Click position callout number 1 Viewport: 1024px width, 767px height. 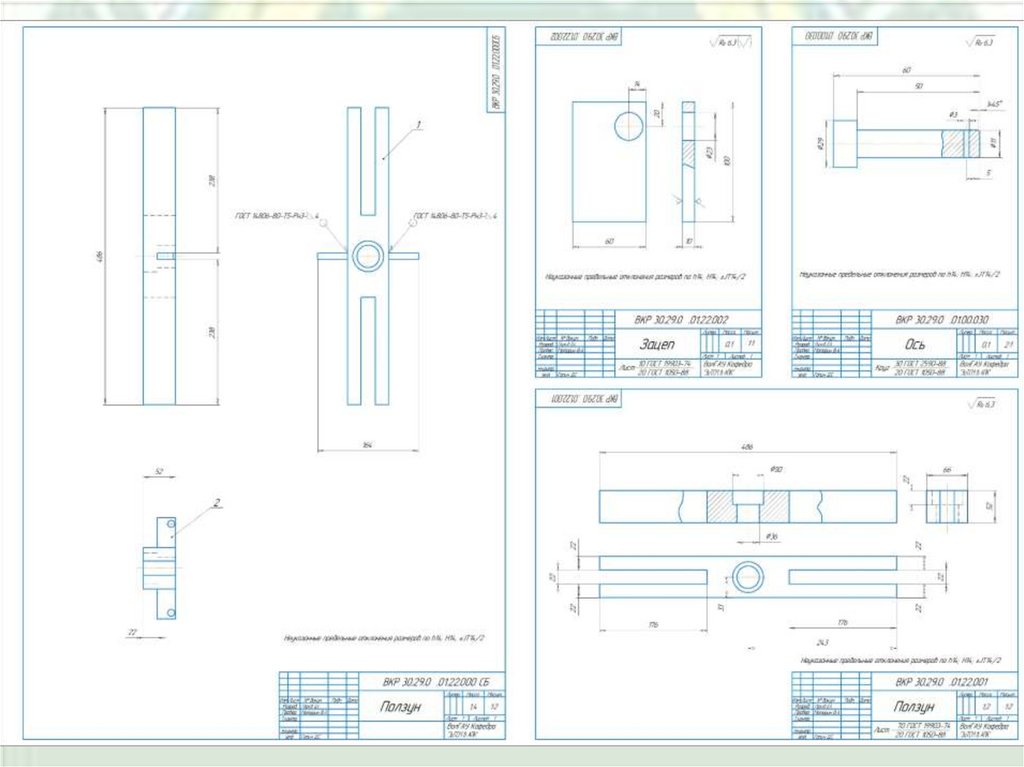pos(419,124)
